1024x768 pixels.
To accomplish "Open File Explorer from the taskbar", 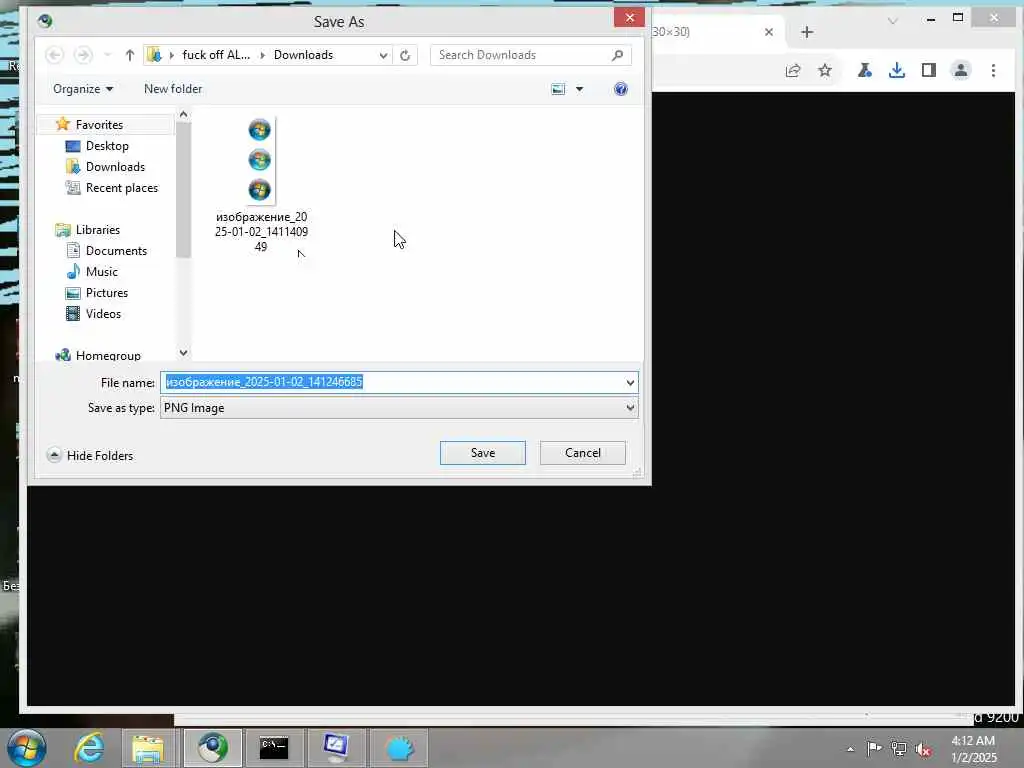I will (148, 748).
